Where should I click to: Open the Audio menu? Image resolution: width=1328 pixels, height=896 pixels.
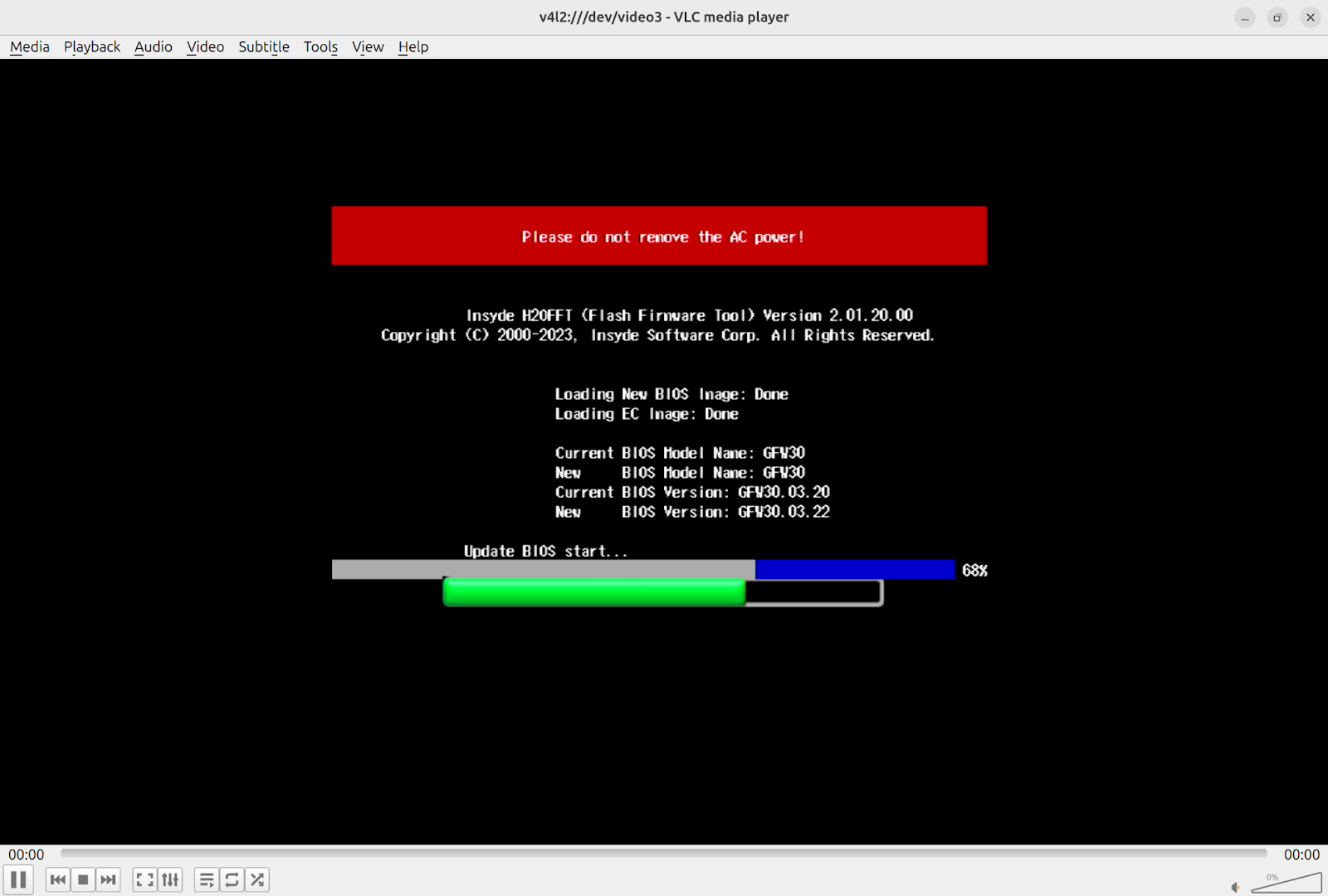154,46
